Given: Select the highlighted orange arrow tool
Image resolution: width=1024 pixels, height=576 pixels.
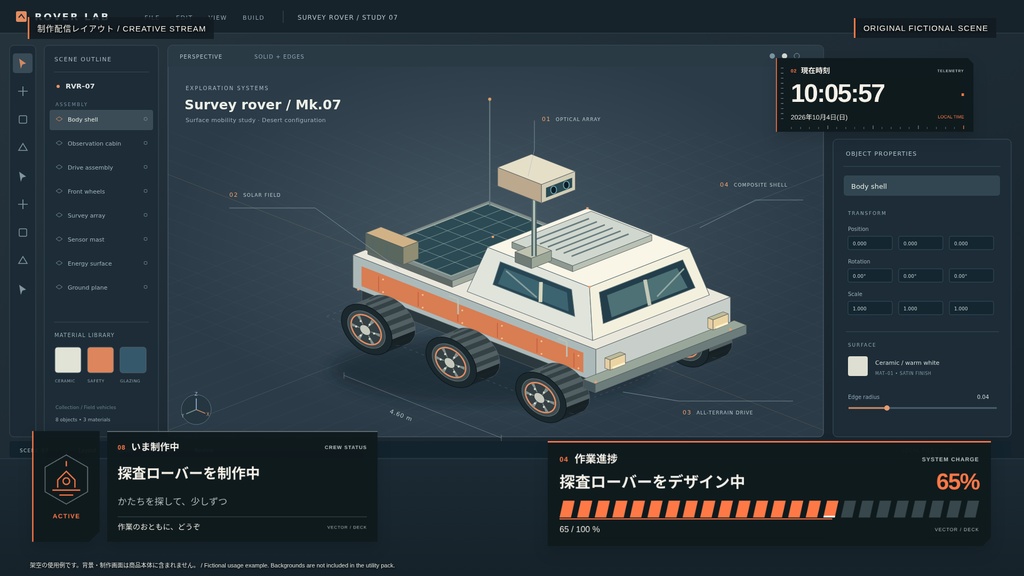Looking at the screenshot, I should pyautogui.click(x=22, y=63).
